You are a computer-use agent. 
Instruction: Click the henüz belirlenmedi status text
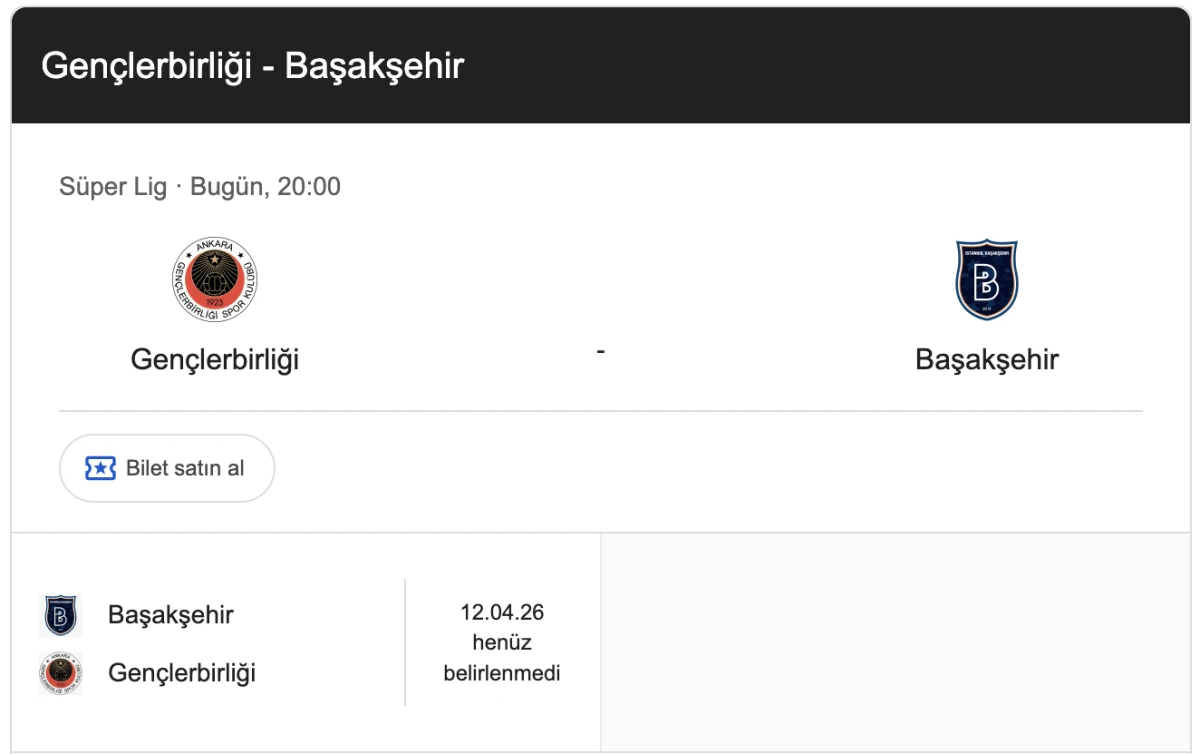pos(503,657)
